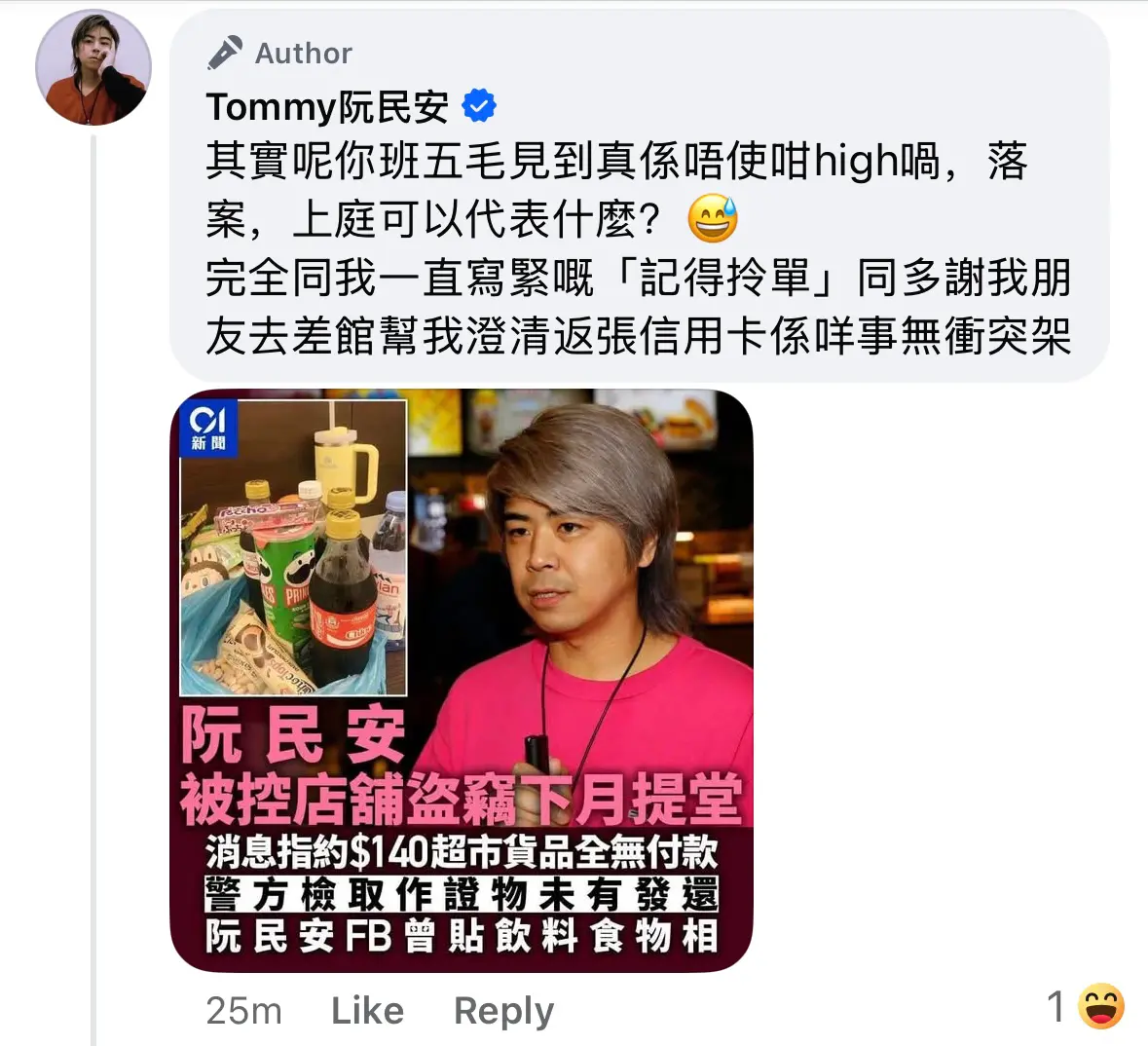The image size is (1148, 1046).
Task: Collapse thread via the vertical comment line
Action: [93, 586]
